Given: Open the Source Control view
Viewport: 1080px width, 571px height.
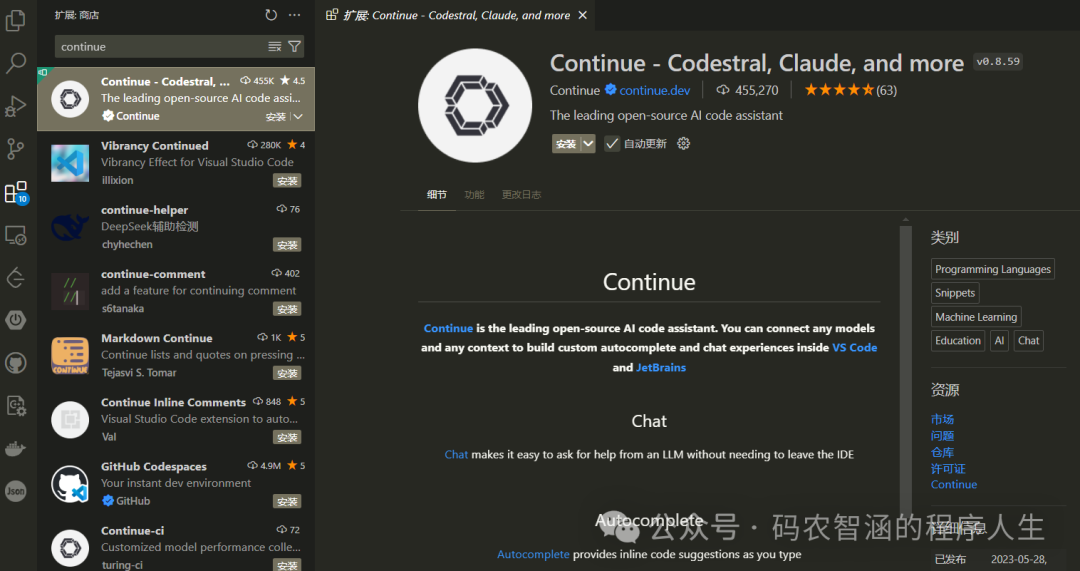Looking at the screenshot, I should (15, 149).
